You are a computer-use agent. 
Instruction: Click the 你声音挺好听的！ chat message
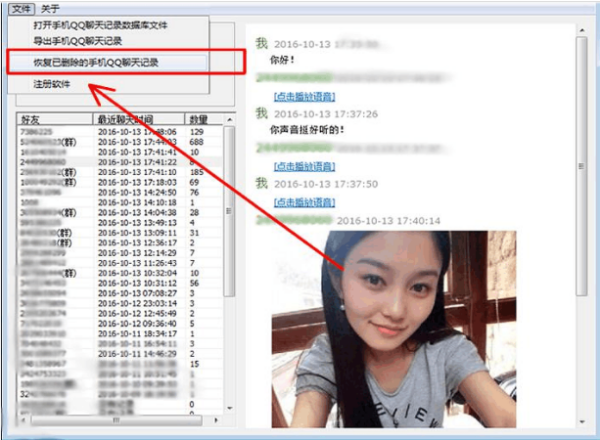[x=307, y=130]
